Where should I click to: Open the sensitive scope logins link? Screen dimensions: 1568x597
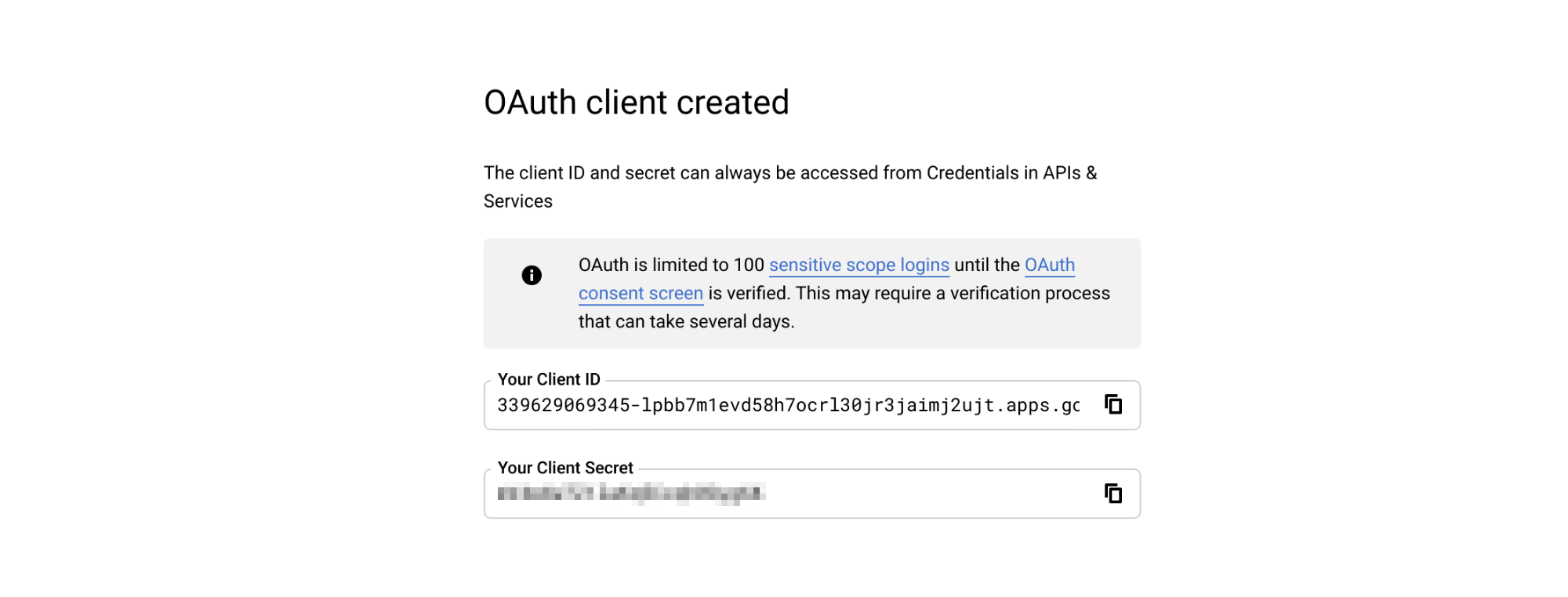tap(859, 265)
